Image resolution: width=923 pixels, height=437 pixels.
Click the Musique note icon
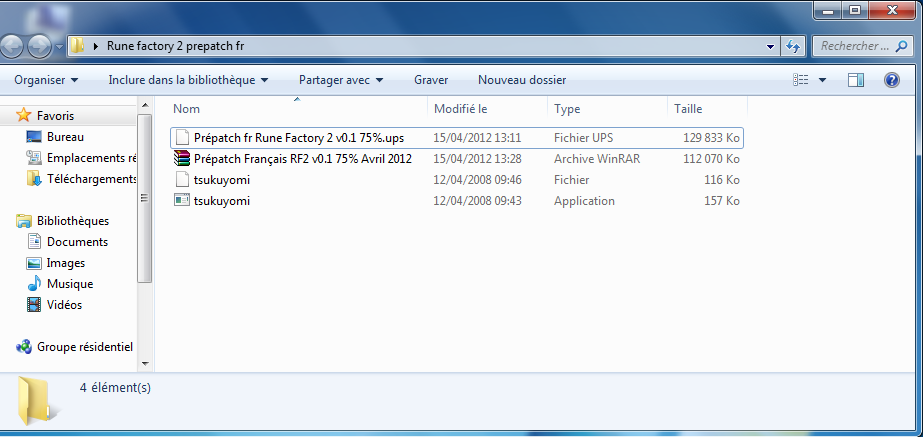(34, 283)
